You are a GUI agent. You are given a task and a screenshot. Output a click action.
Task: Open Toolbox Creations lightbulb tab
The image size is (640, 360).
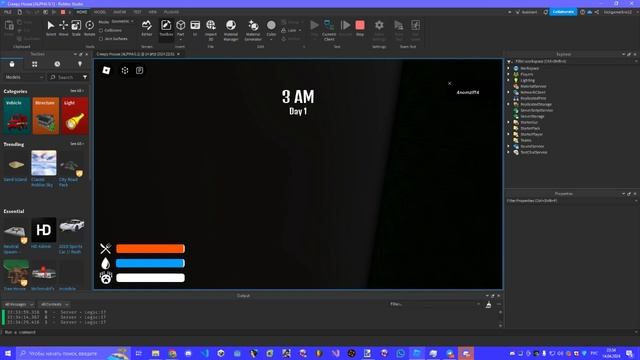[x=80, y=64]
